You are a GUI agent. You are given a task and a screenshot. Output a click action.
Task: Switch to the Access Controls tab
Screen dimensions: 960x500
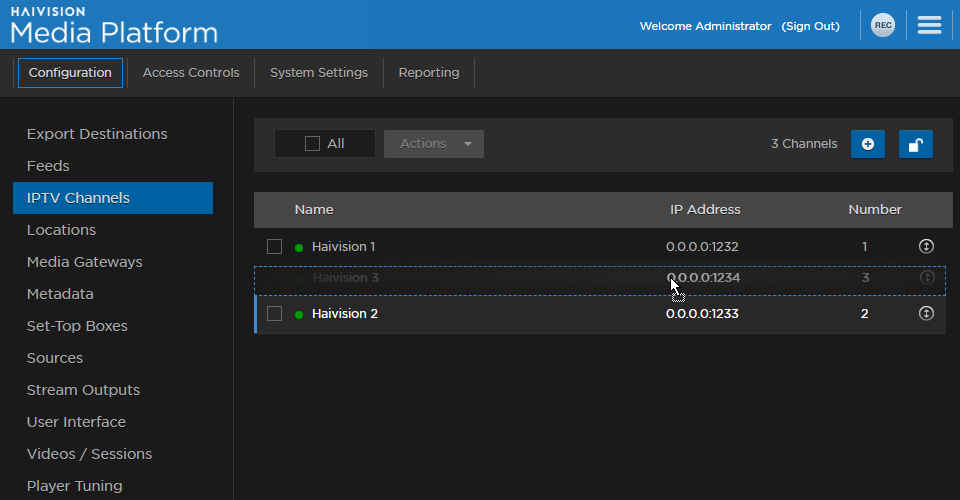click(191, 73)
